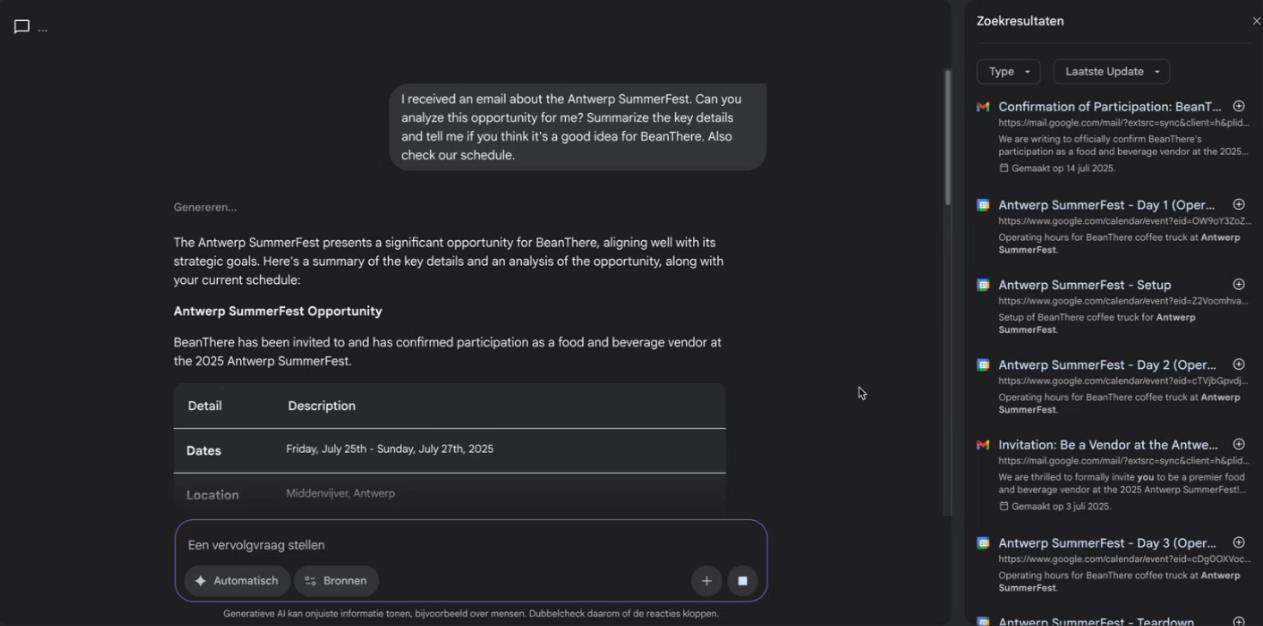Open Invitation: Be a Vendor email result
The image size is (1263, 626).
pyautogui.click(x=1107, y=445)
